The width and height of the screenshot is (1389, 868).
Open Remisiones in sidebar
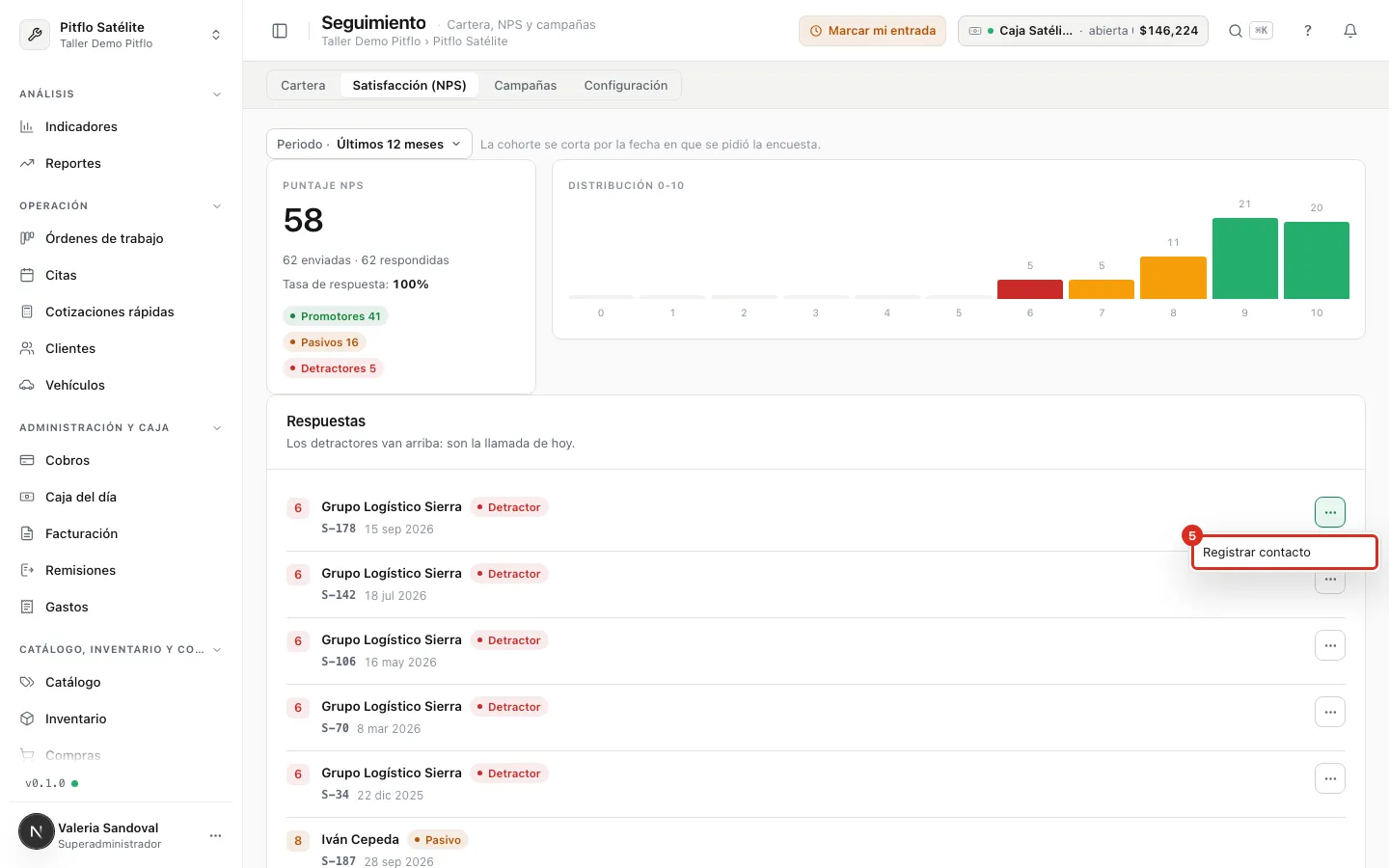click(x=121, y=570)
